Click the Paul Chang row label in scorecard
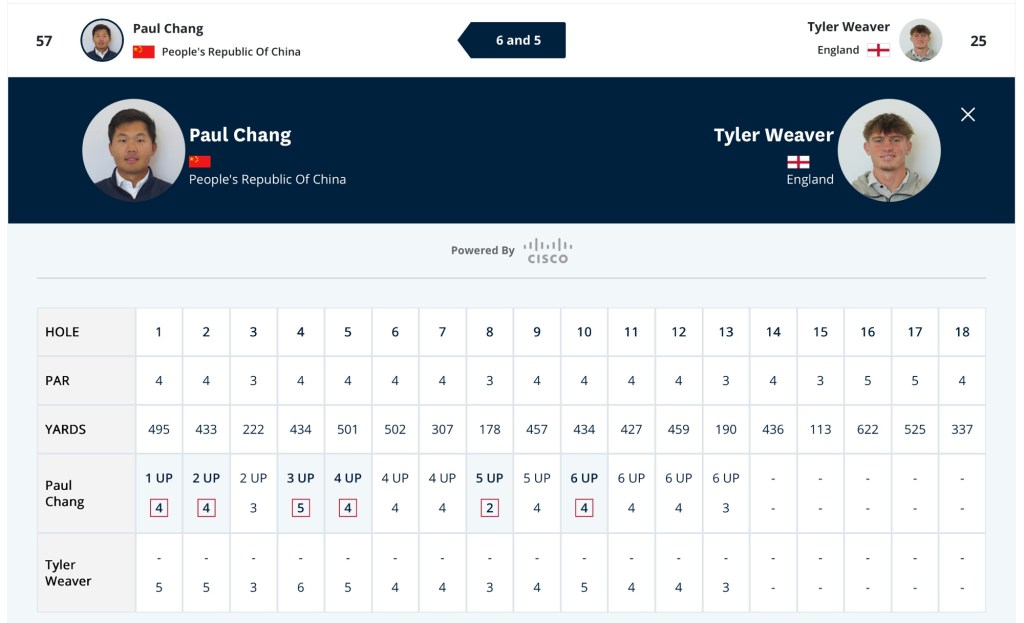The image size is (1024, 623). point(65,493)
